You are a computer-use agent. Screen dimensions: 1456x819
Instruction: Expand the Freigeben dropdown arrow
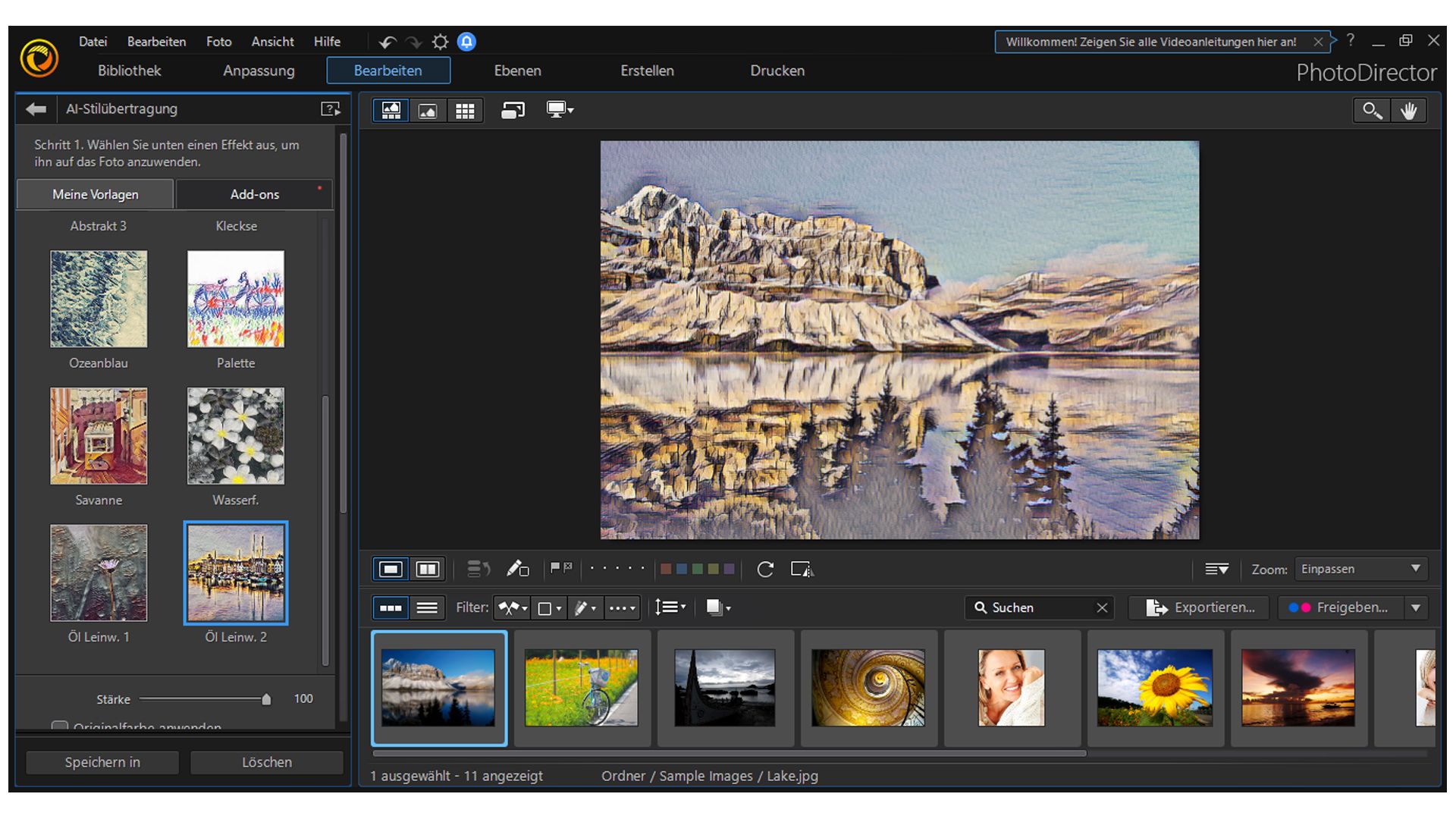coord(1417,607)
